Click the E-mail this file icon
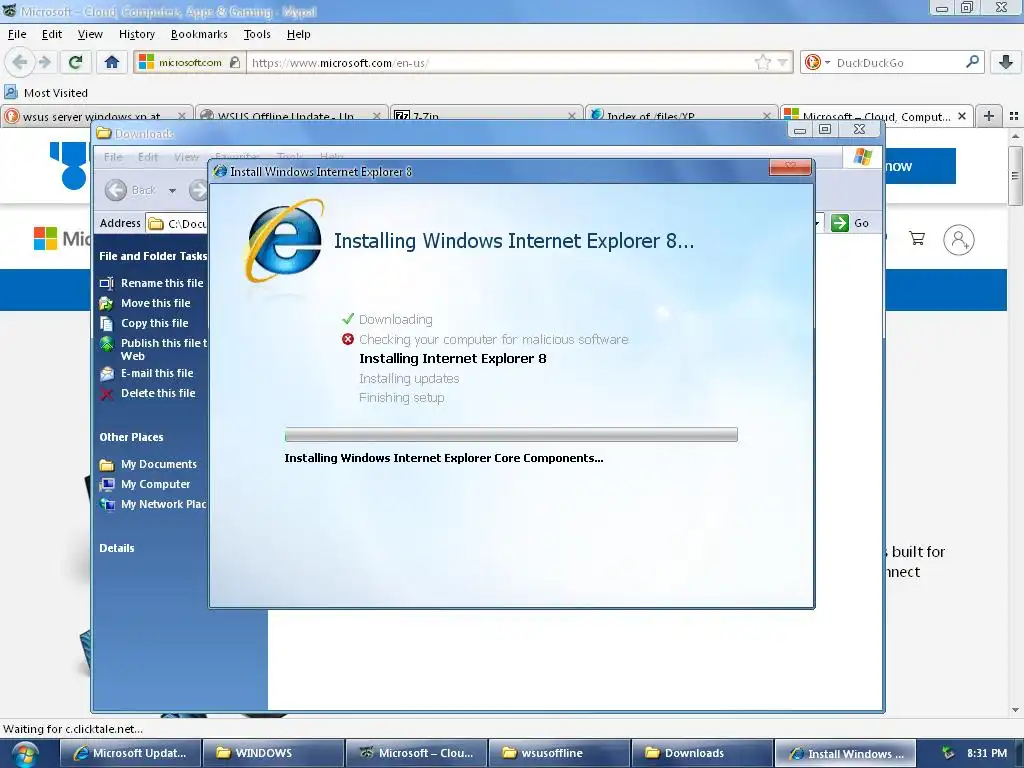The height and width of the screenshot is (768, 1024). (106, 374)
